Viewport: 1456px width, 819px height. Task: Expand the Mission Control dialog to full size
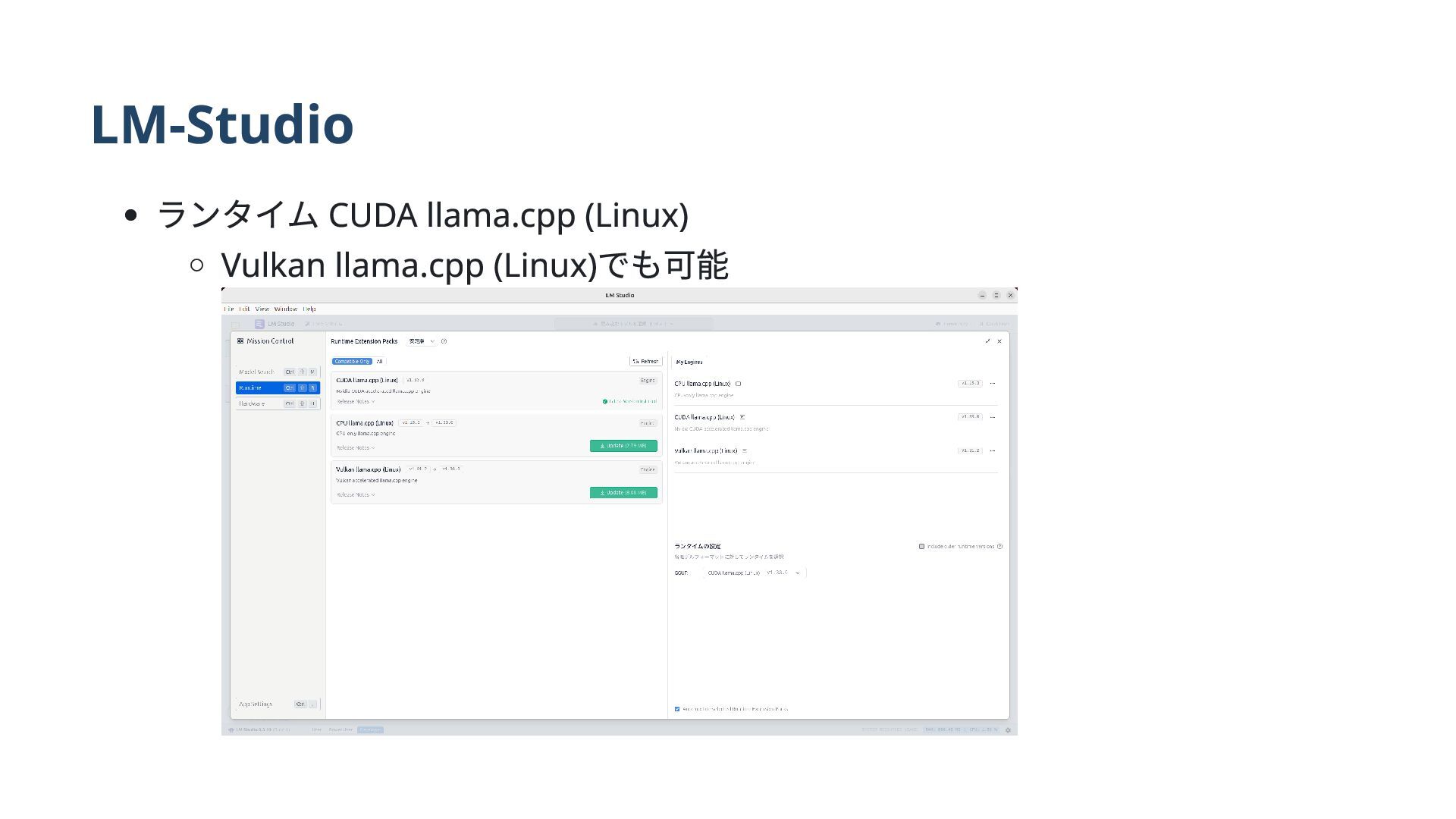pyautogui.click(x=987, y=341)
